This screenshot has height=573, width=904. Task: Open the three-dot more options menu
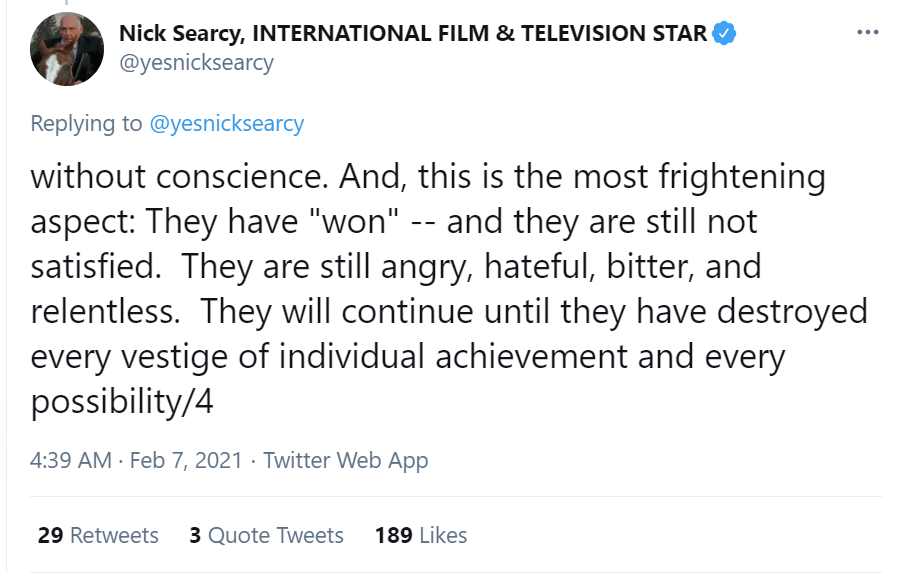click(x=866, y=32)
